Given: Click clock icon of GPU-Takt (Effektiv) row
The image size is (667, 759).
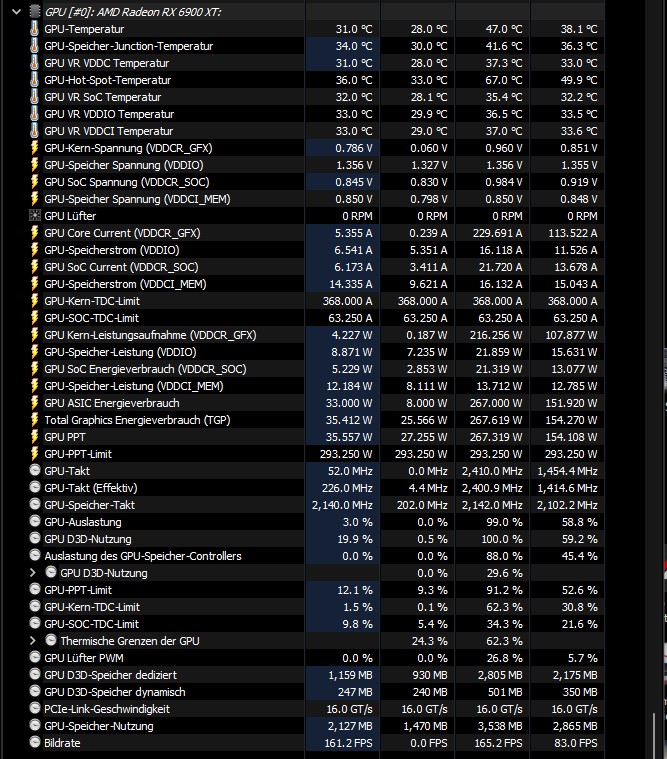Looking at the screenshot, I should 35,487.
